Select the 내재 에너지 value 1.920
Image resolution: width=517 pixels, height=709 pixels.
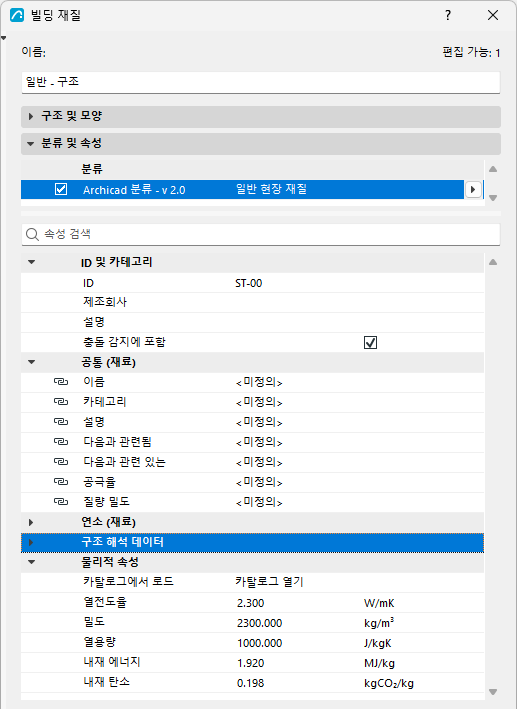coord(251,663)
